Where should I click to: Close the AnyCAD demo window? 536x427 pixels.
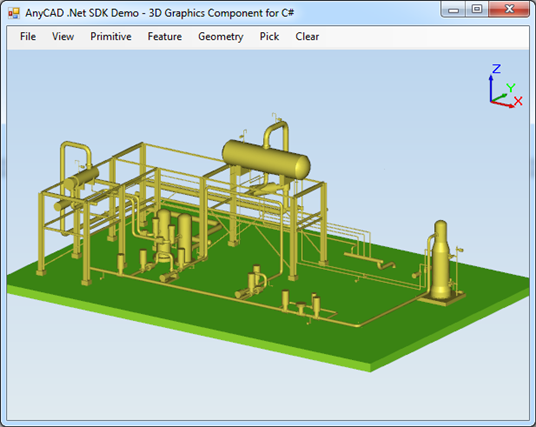click(509, 10)
